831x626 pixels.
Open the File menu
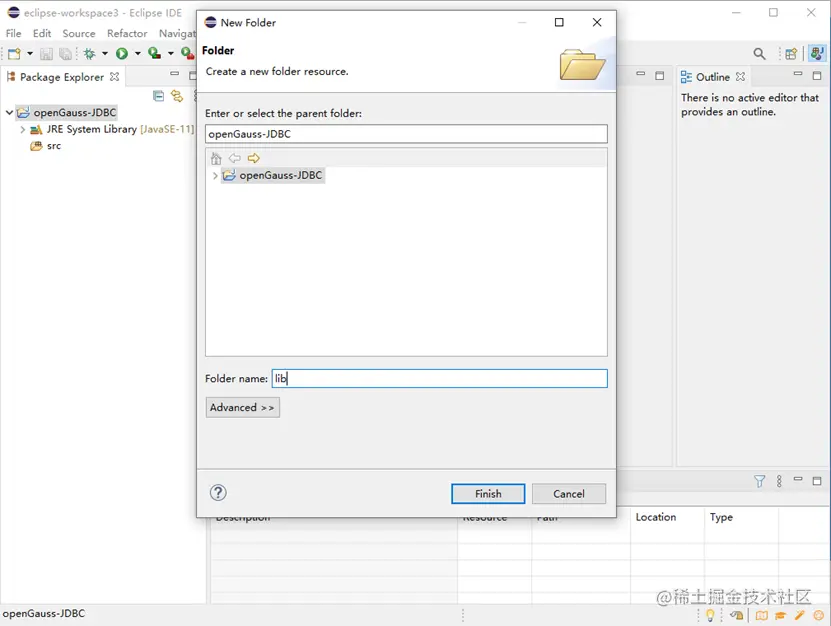point(14,33)
